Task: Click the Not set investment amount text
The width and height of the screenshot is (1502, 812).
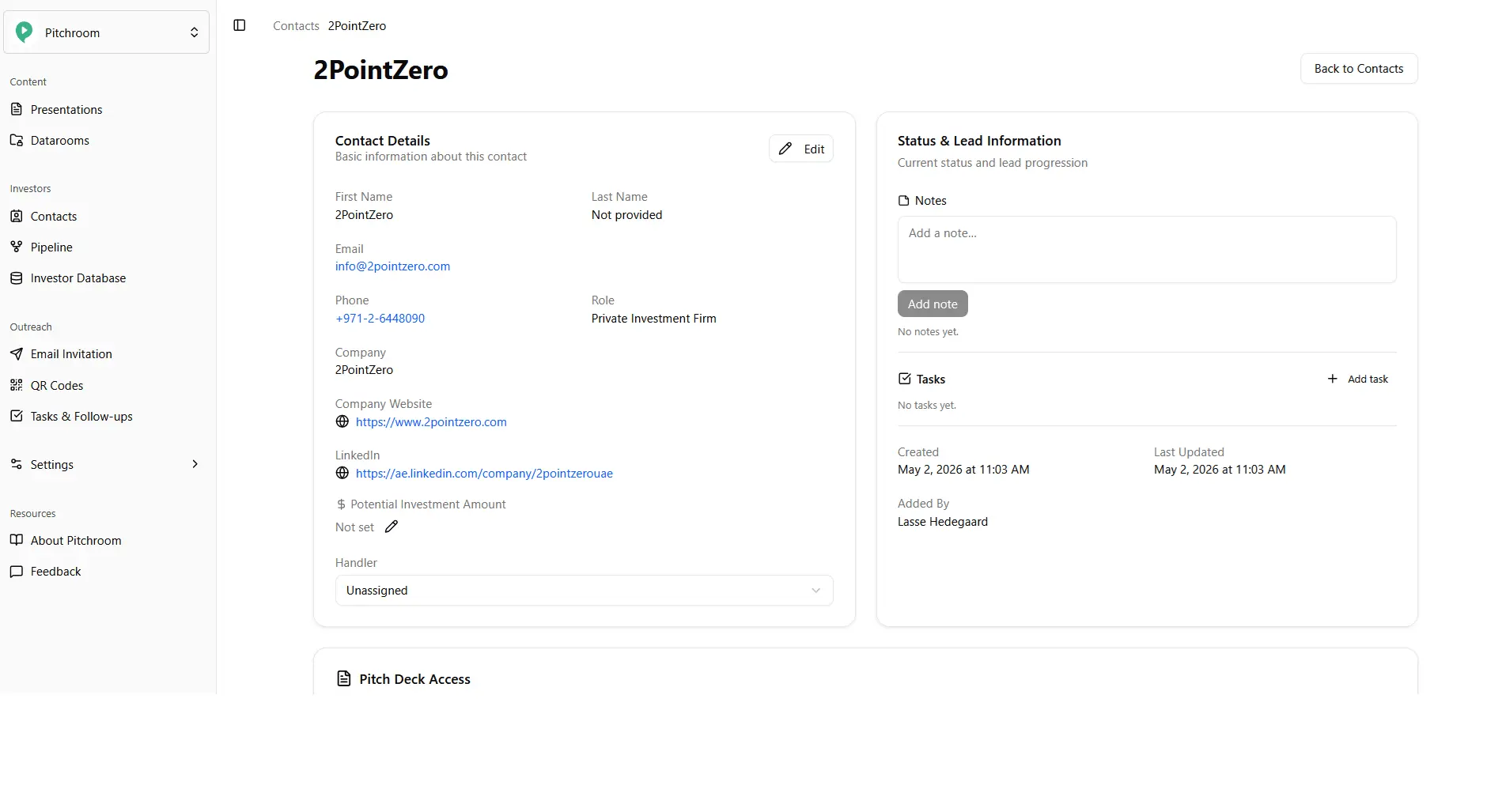Action: click(x=354, y=527)
